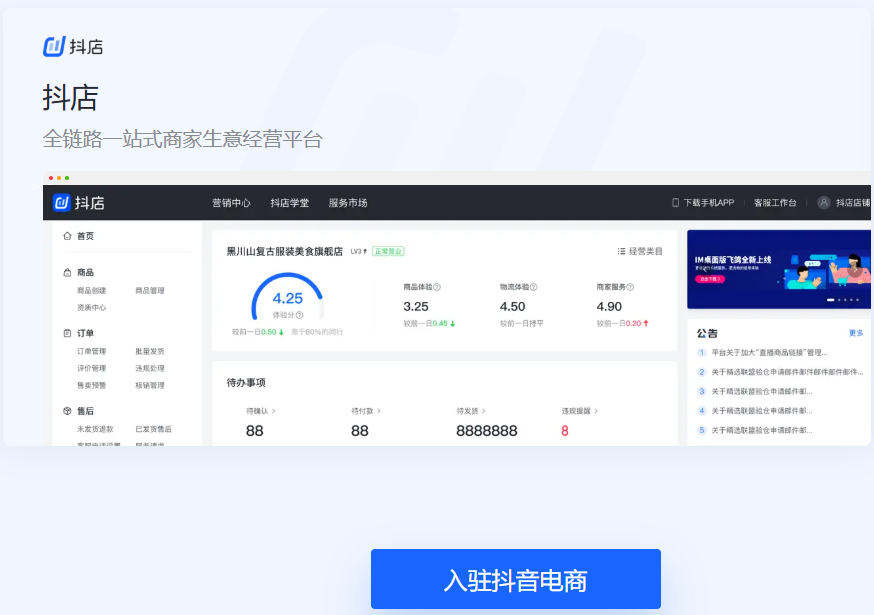Click the 4.25 experience score gauge
The height and width of the screenshot is (615, 874).
point(288,298)
